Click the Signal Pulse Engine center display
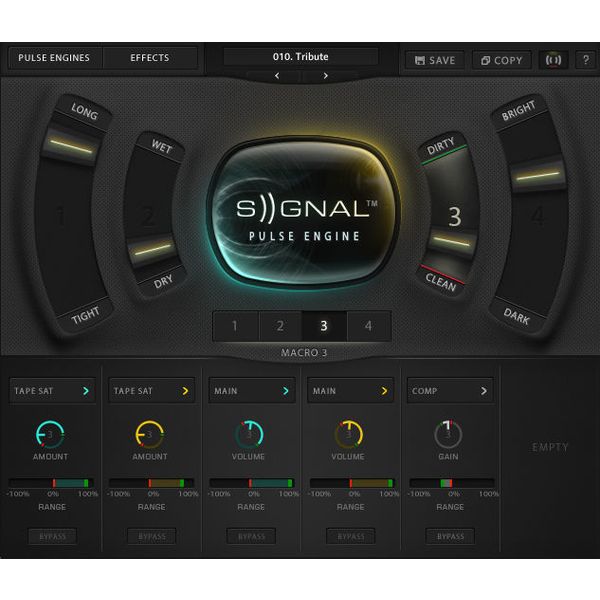 pyautogui.click(x=303, y=212)
